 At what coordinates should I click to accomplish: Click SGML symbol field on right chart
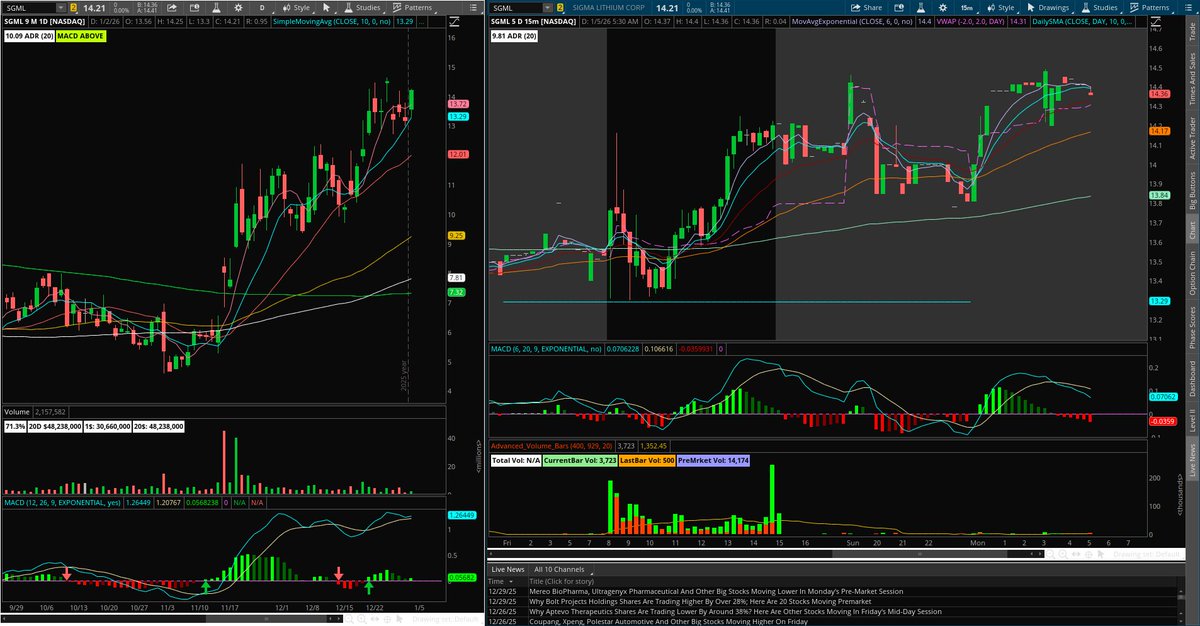click(x=515, y=8)
